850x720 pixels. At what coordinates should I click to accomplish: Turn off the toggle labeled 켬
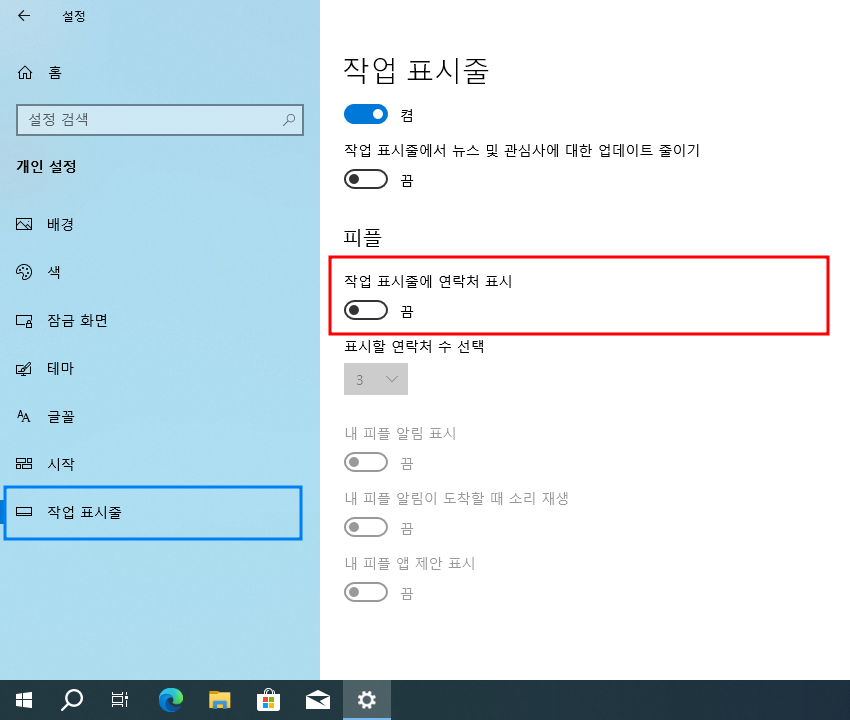pos(366,114)
